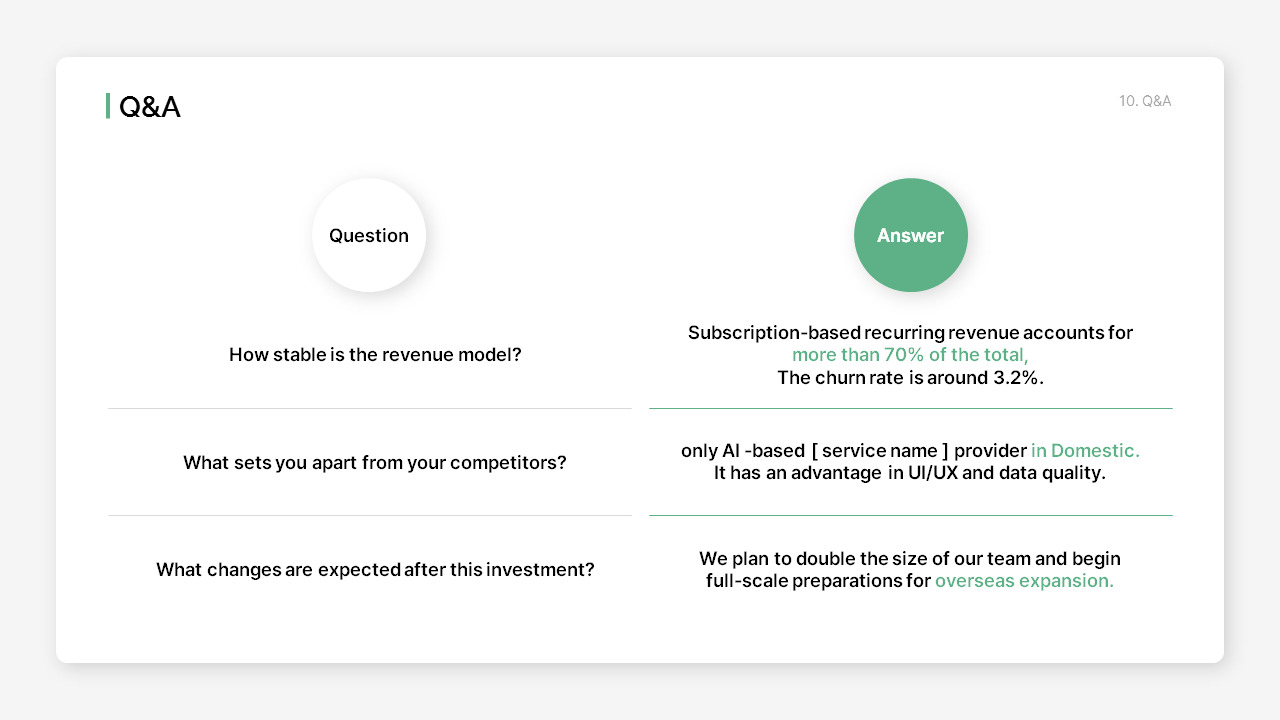Click 'advantage in UI/UX and data quality' line
Image resolution: width=1280 pixels, height=720 pixels.
tap(910, 473)
